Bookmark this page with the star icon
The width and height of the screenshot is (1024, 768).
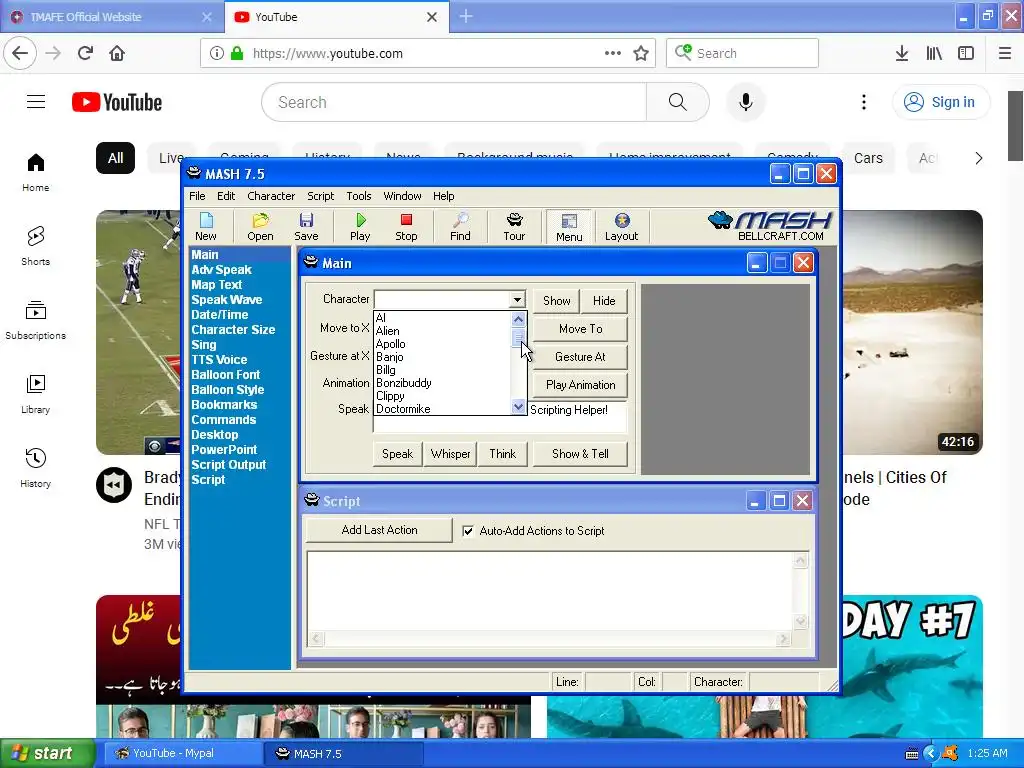coord(641,54)
